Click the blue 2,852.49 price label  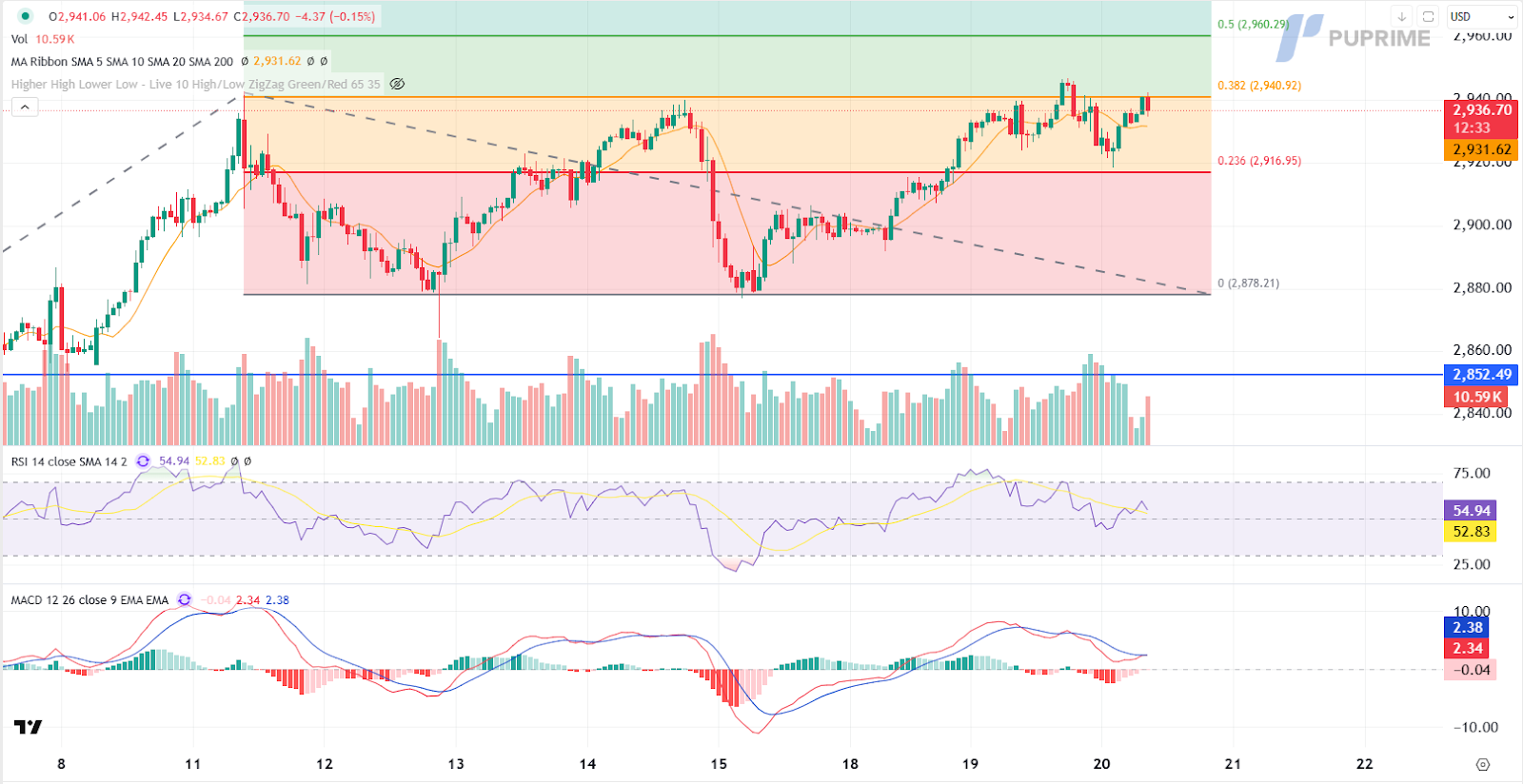(1481, 374)
